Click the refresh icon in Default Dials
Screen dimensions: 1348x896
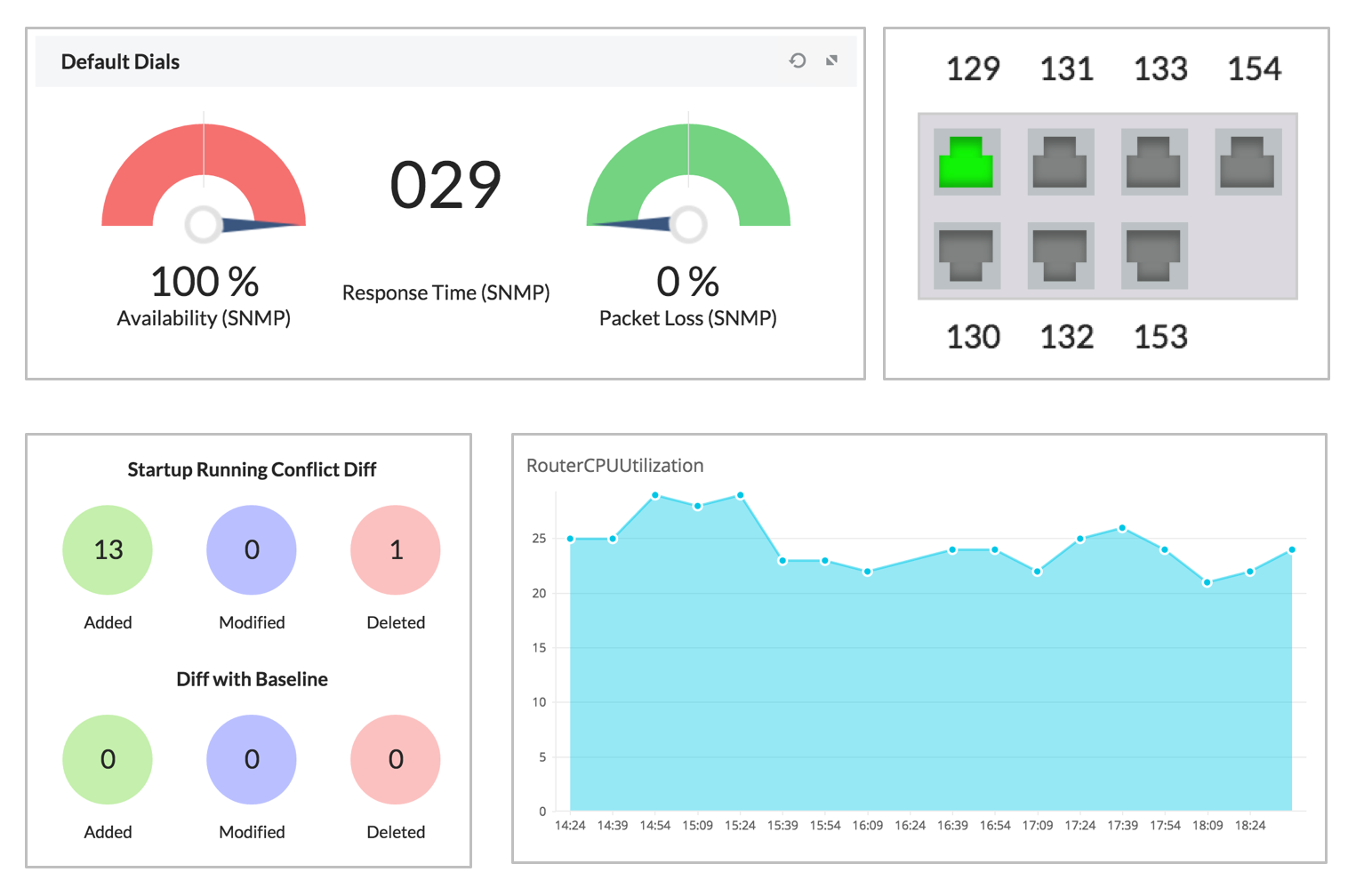(798, 60)
